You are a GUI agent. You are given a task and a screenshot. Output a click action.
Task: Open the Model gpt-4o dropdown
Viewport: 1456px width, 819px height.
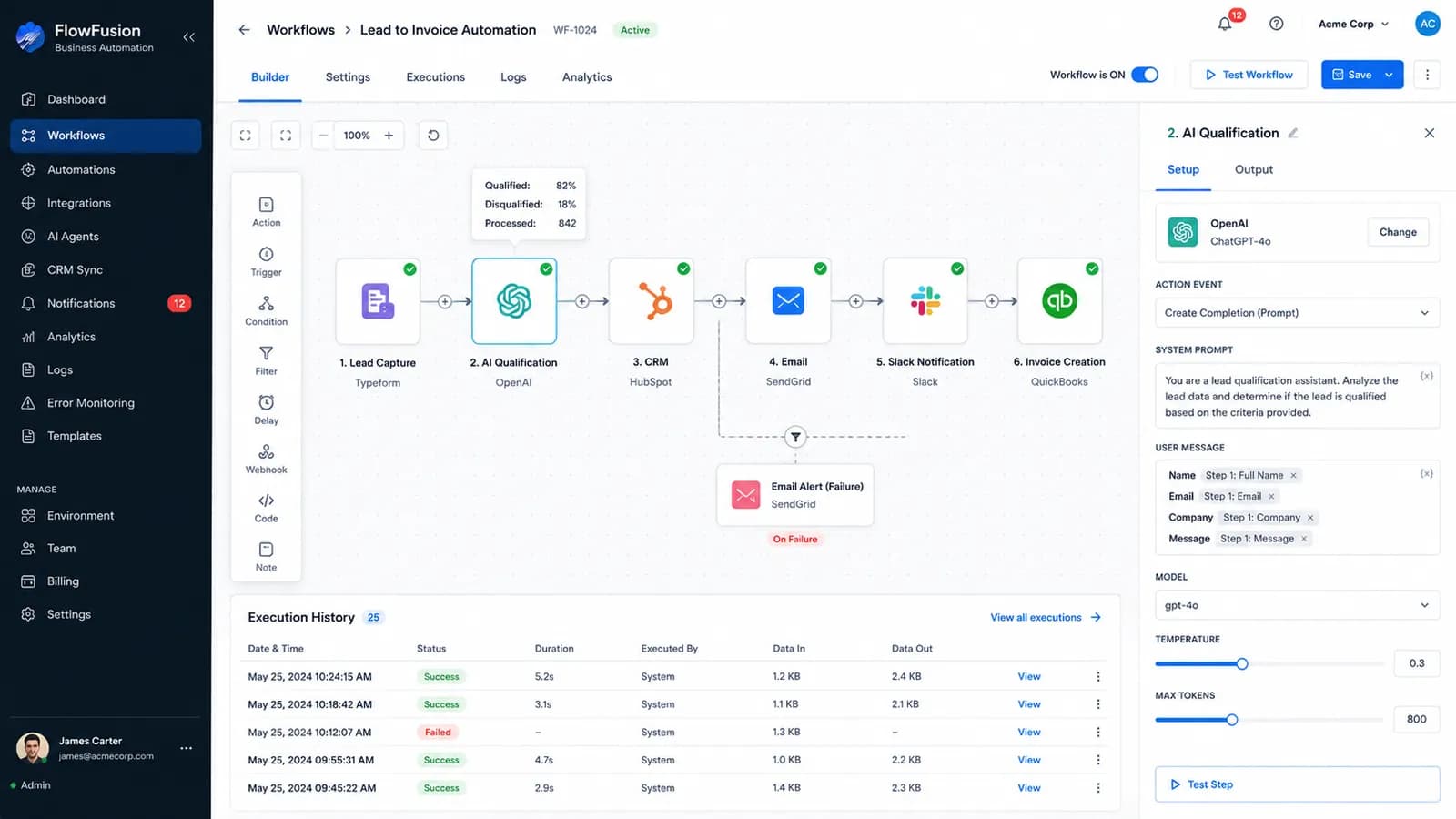(1297, 605)
